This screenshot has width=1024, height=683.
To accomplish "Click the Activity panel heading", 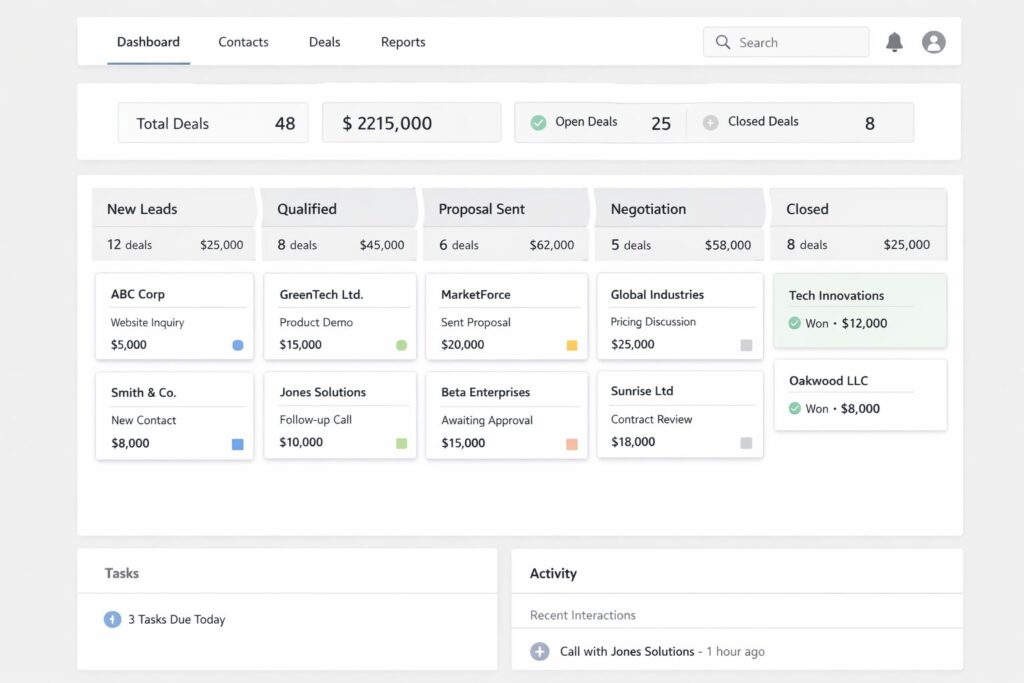I will point(553,573).
